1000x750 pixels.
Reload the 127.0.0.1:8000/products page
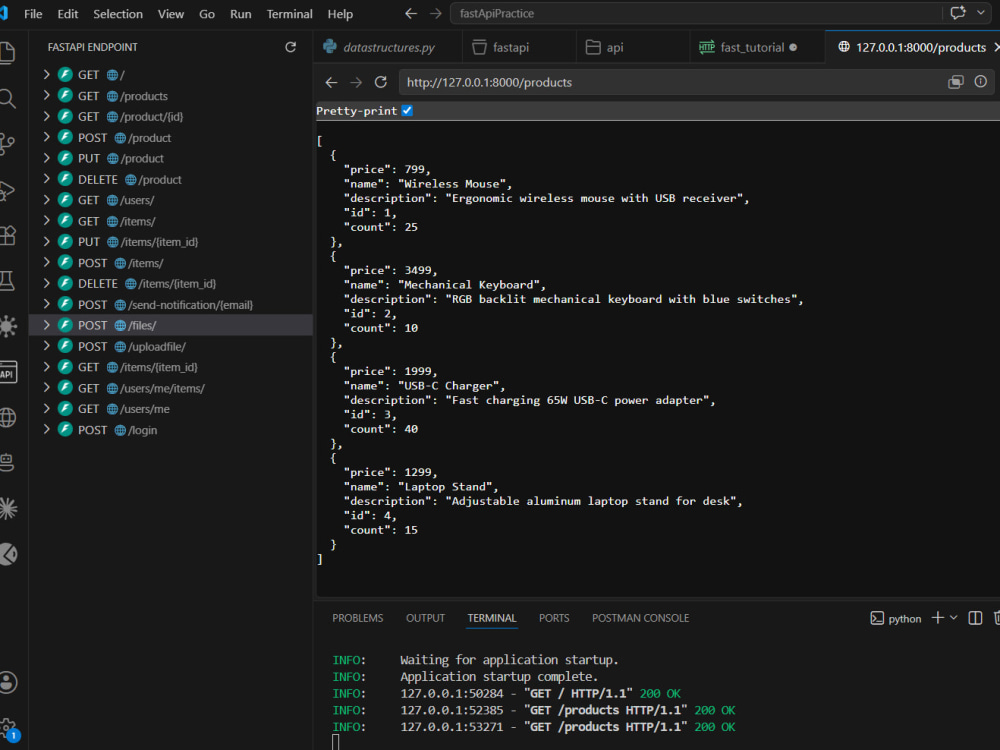coord(381,82)
